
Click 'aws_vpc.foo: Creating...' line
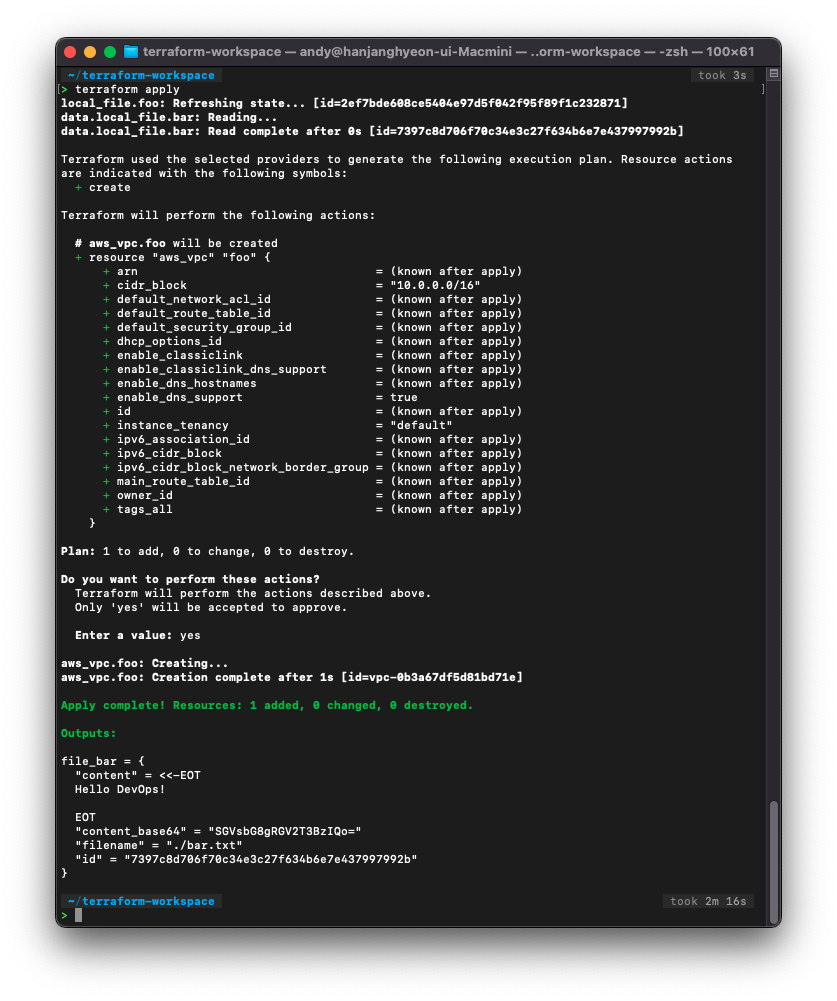(144, 663)
